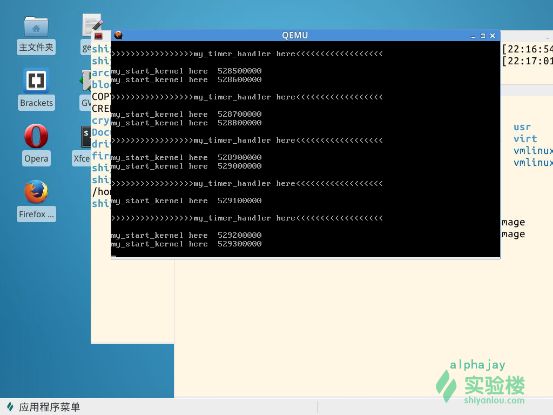Click 'Brackets' desktop icon label

[x=36, y=103]
